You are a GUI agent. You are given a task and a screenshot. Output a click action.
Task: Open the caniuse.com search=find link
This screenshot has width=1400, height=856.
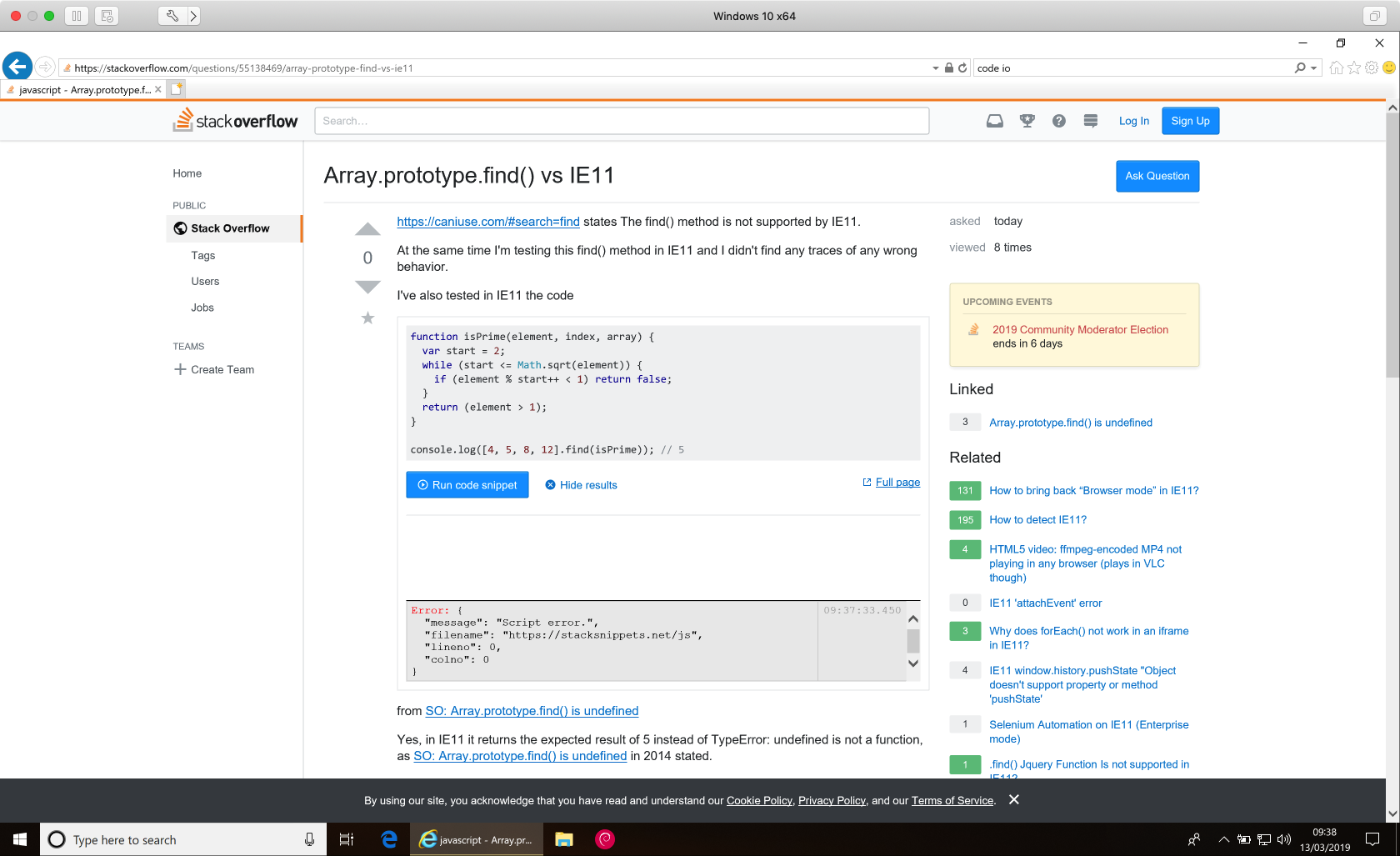(488, 222)
